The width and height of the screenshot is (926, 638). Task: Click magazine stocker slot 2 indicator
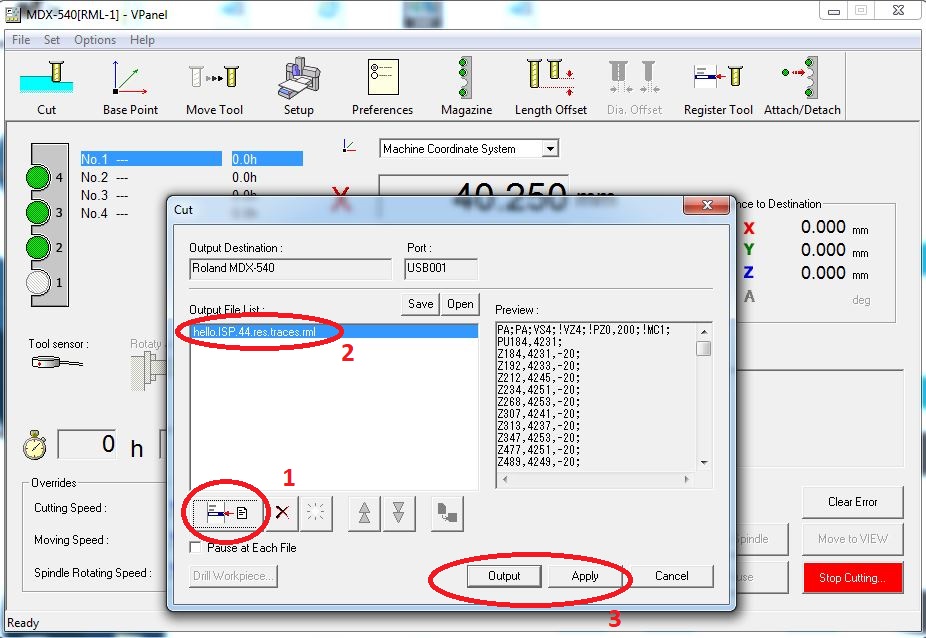coord(38,247)
